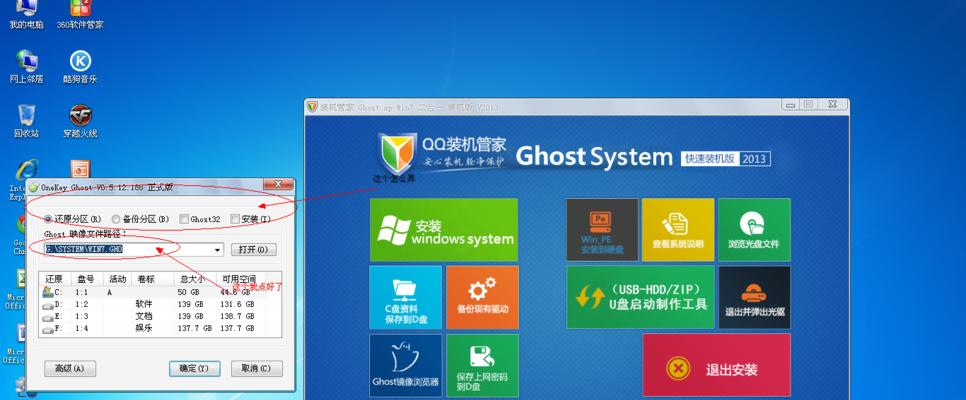Select drive E: 文档 row
The height and width of the screenshot is (400, 966).
(x=160, y=317)
